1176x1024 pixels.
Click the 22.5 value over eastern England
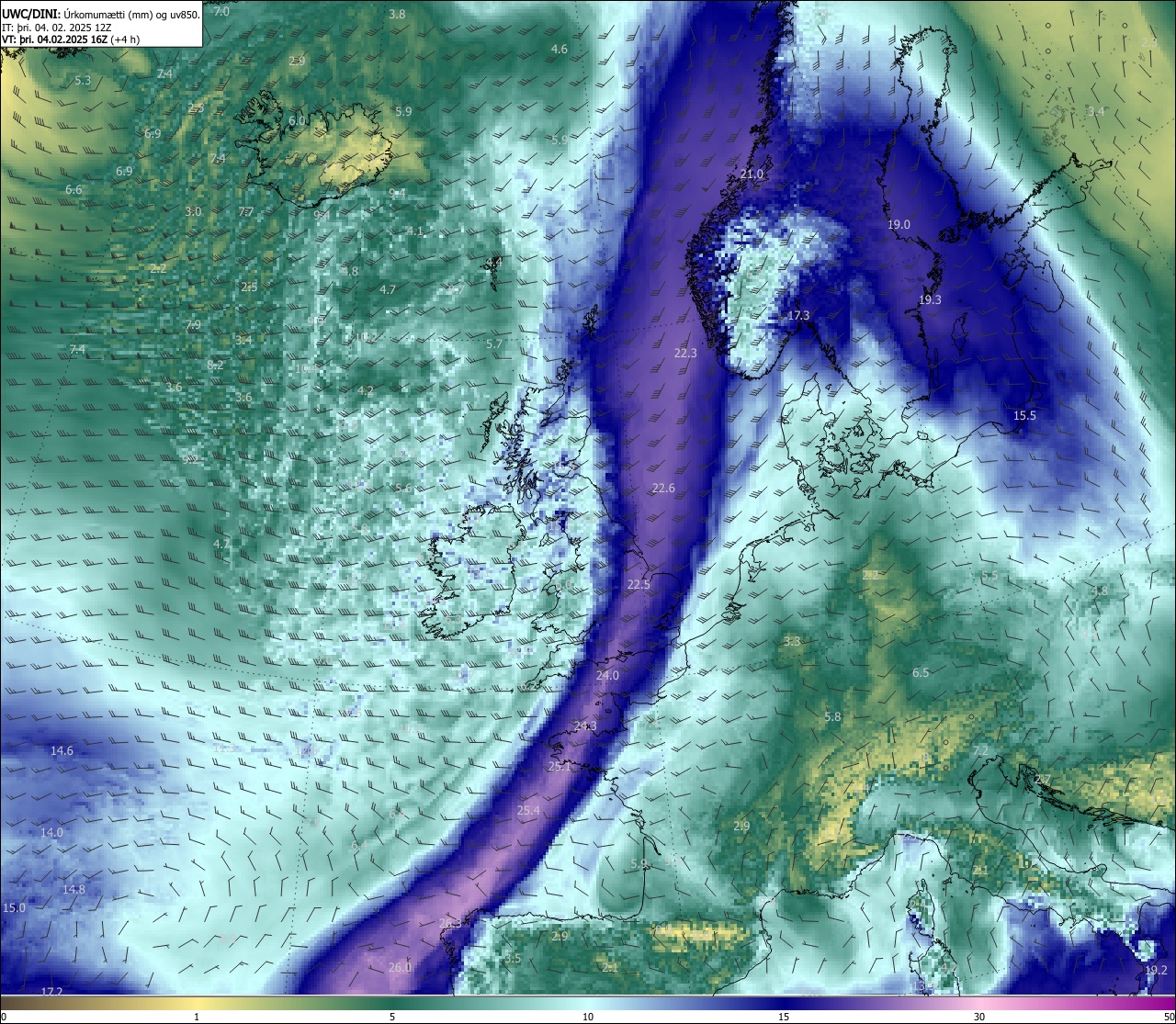tap(639, 584)
